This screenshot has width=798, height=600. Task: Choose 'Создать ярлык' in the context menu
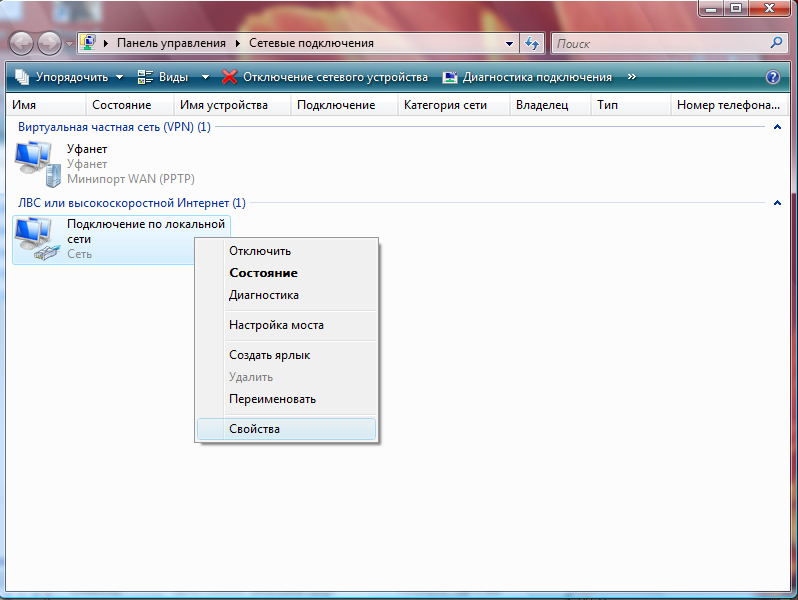[x=286, y=355]
